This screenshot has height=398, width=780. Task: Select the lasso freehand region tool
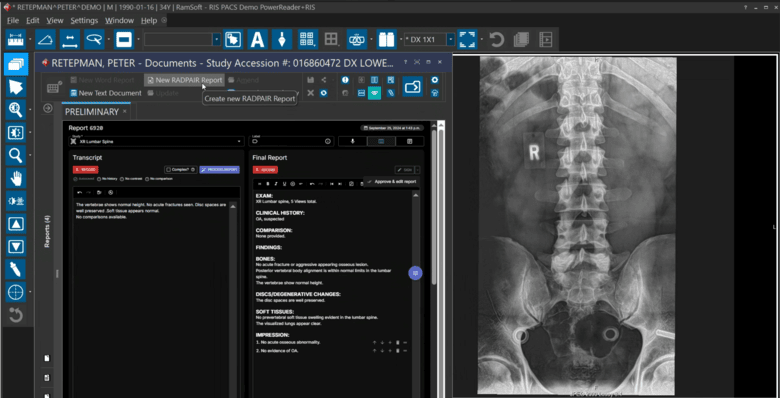pos(94,39)
